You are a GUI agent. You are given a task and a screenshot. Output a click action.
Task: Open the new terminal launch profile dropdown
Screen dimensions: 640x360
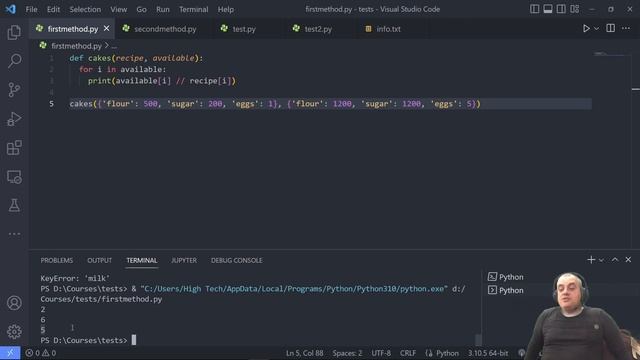[601, 260]
